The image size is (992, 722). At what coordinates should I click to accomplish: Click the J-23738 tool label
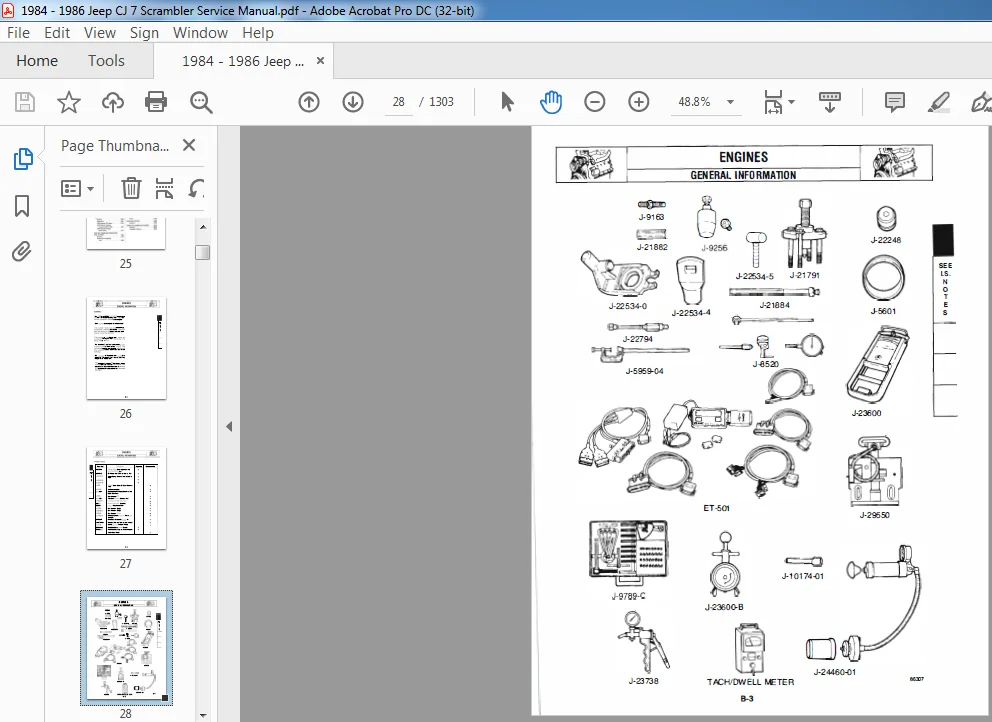[x=643, y=682]
